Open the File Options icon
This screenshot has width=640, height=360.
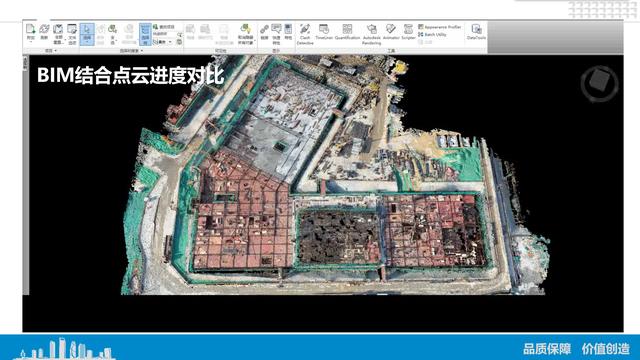[x=72, y=34]
